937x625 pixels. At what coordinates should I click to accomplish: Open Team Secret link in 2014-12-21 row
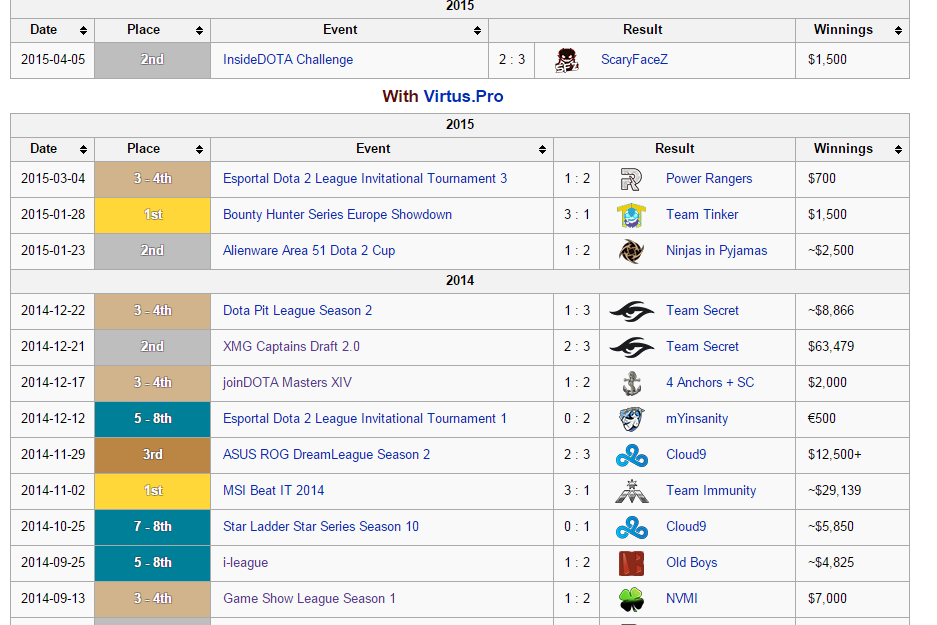tap(702, 347)
